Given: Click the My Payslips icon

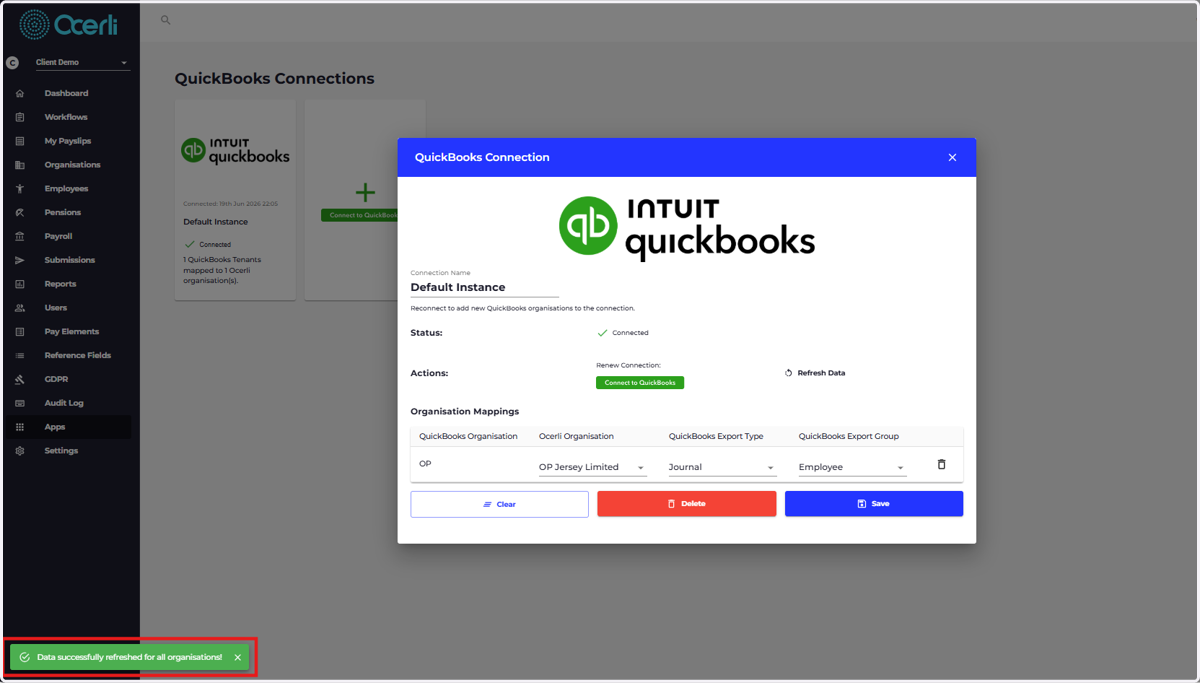Looking at the screenshot, I should tap(20, 141).
